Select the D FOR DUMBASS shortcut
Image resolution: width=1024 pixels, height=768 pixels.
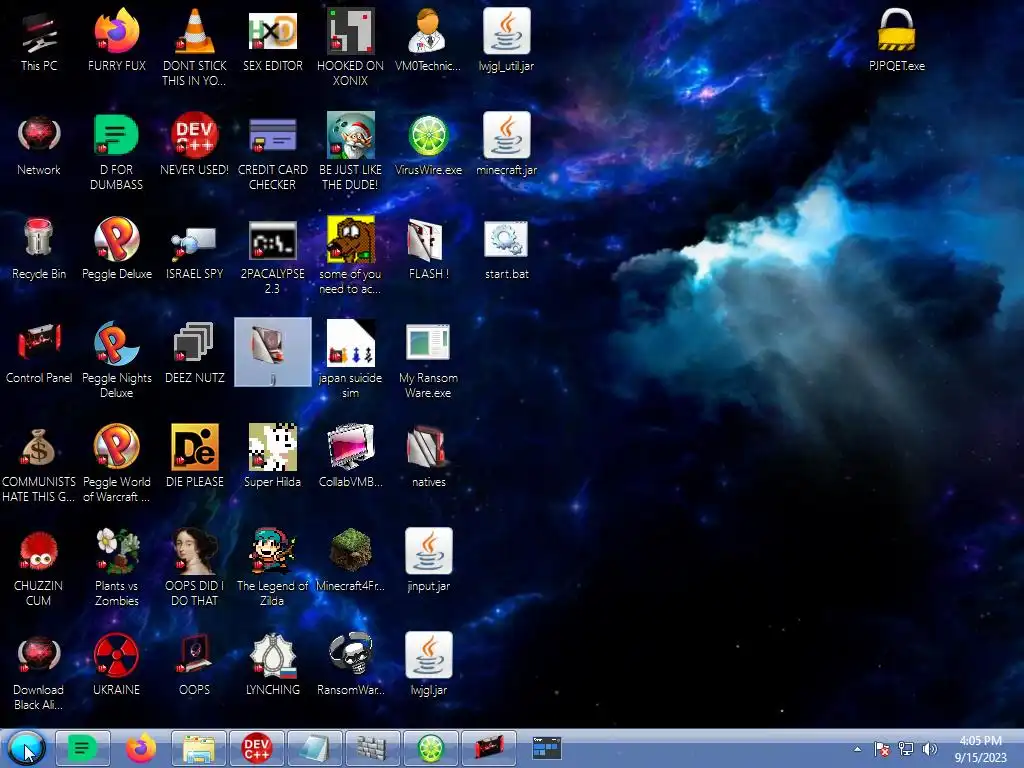click(x=116, y=152)
